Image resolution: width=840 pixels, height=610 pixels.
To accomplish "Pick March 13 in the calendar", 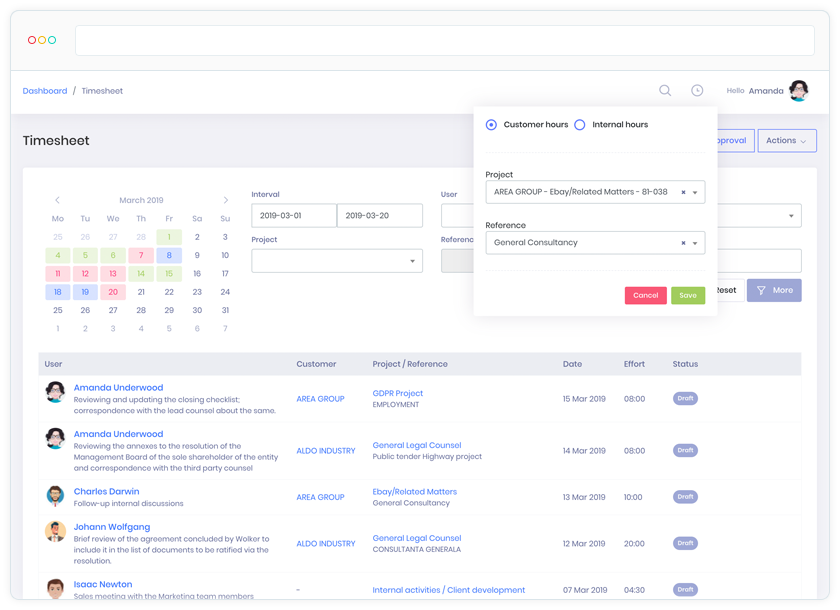I will coord(113,274).
